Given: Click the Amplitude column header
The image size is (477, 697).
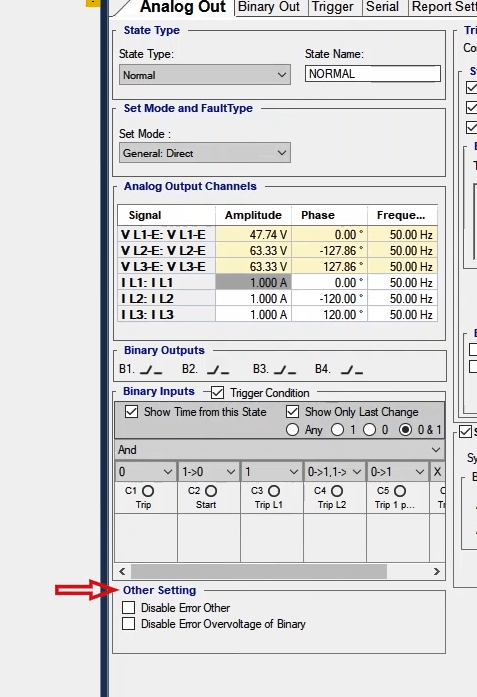Looking at the screenshot, I should [253, 215].
